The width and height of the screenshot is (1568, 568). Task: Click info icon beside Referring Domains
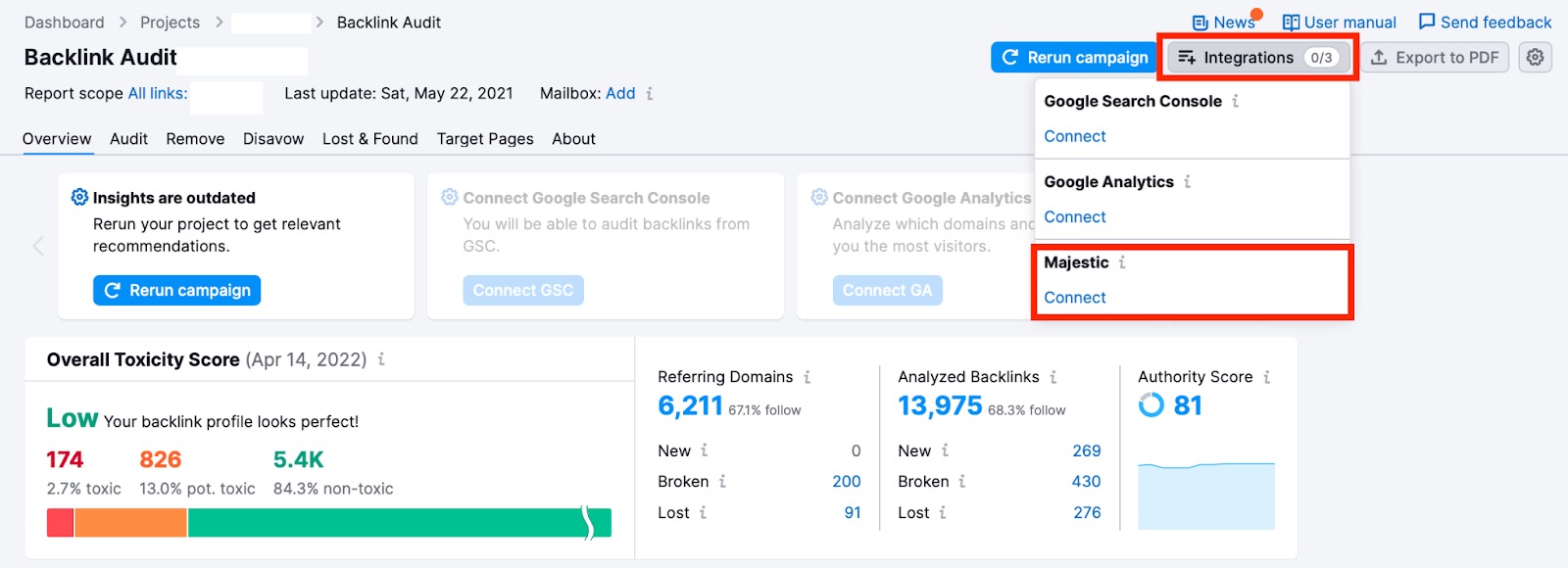808,377
